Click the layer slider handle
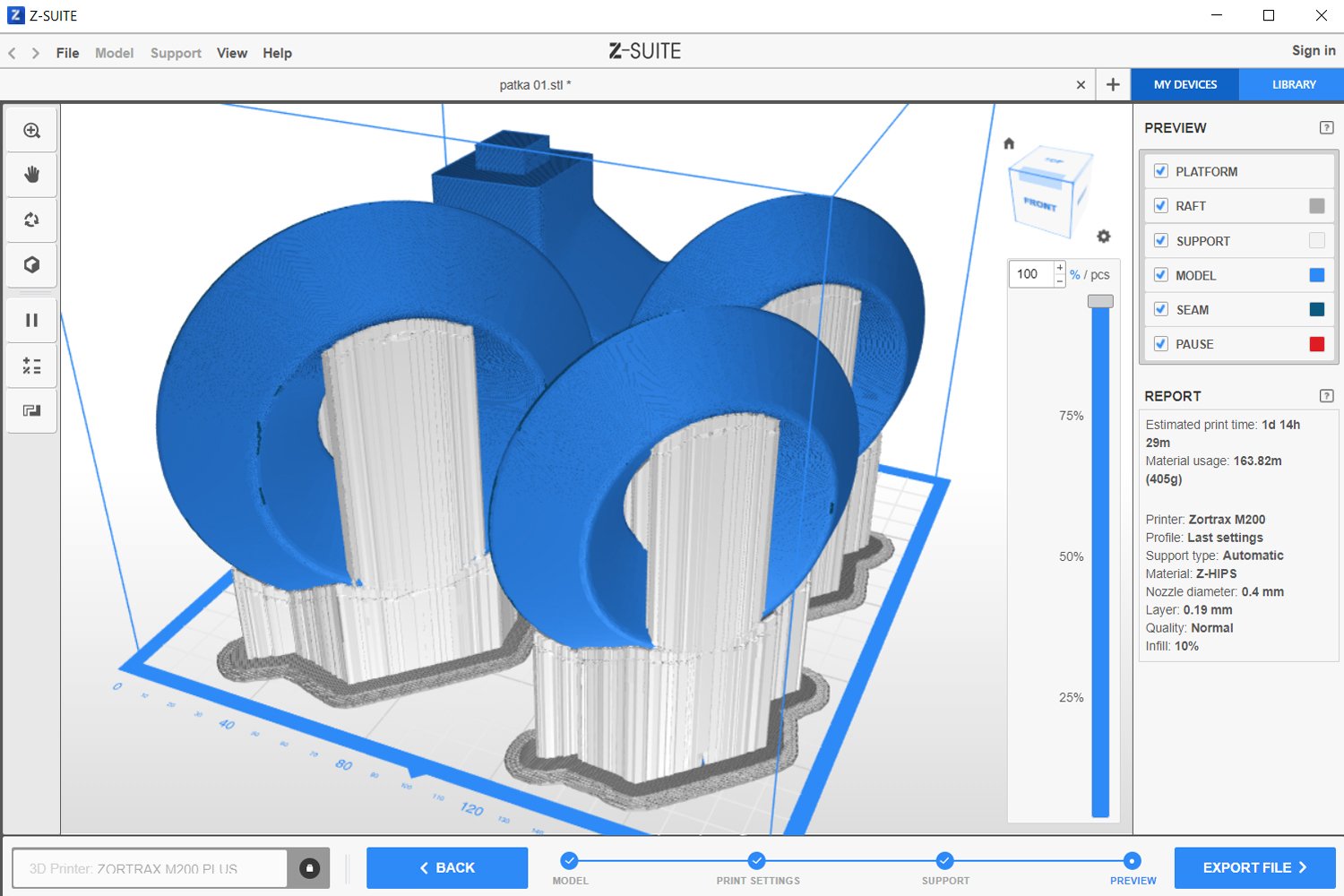This screenshot has height=896, width=1344. 1100,301
